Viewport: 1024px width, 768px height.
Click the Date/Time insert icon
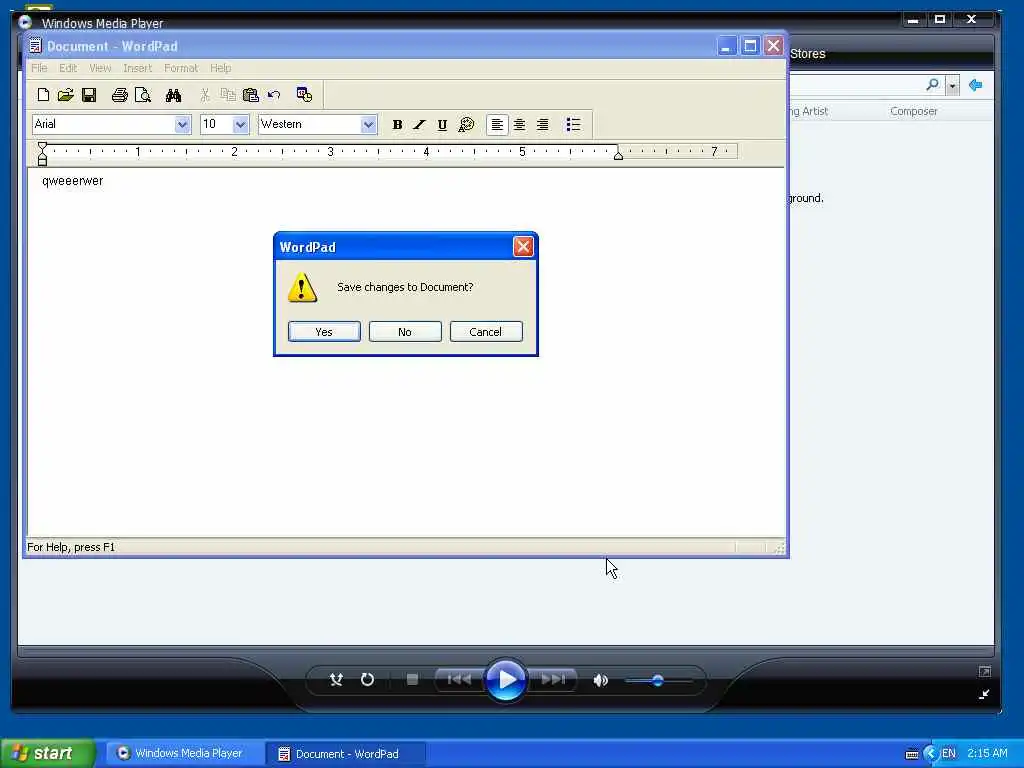(x=304, y=95)
